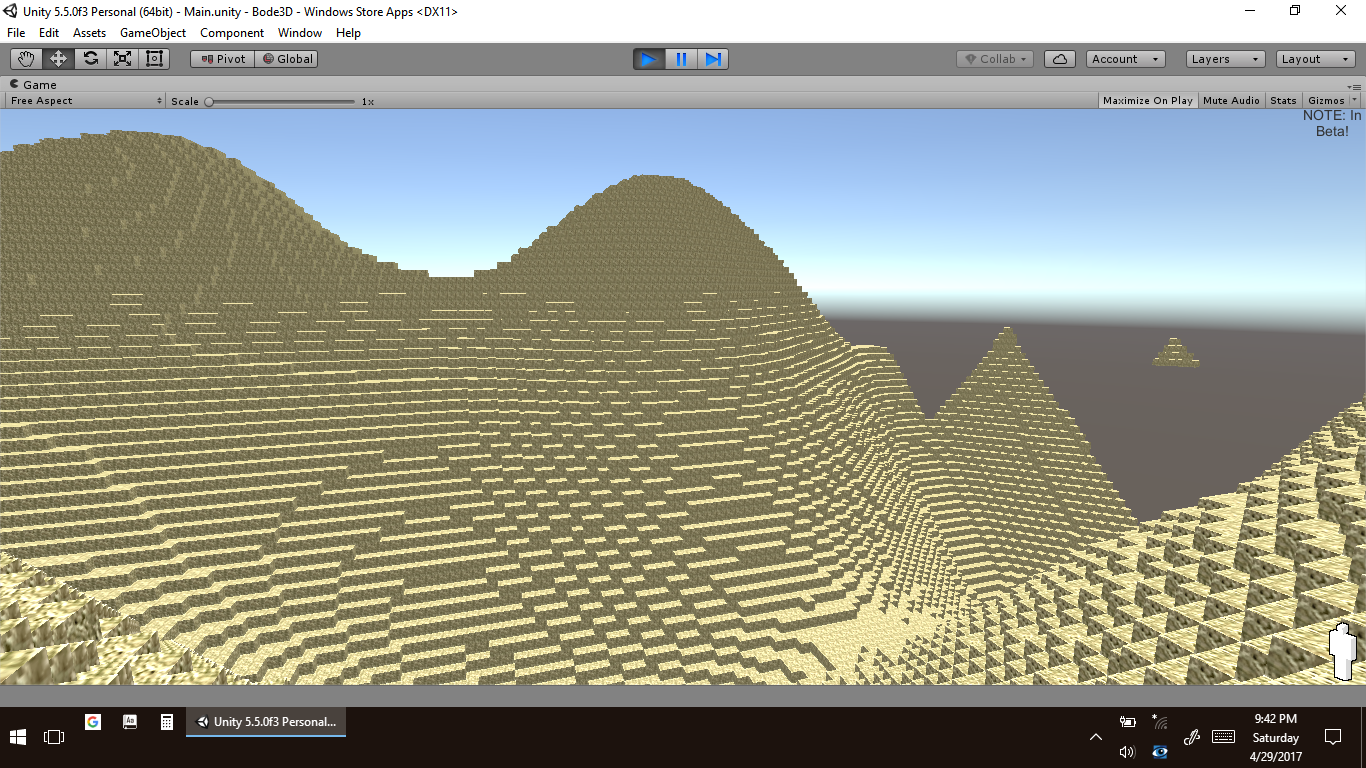Open Windows Calculator from the taskbar
Screen dimensions: 1366x768
coord(167,722)
